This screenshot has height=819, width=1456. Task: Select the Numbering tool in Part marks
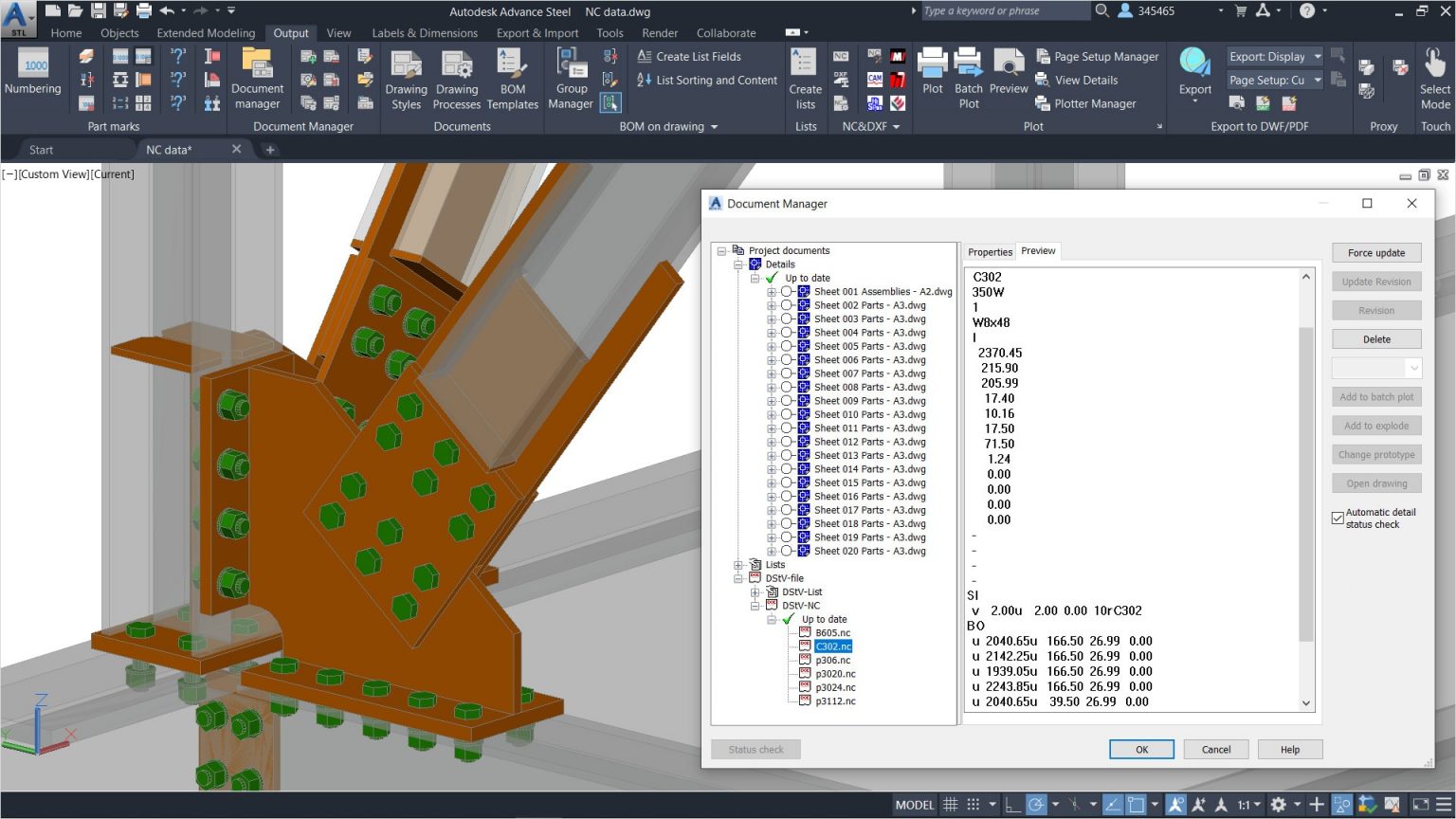coord(32,71)
